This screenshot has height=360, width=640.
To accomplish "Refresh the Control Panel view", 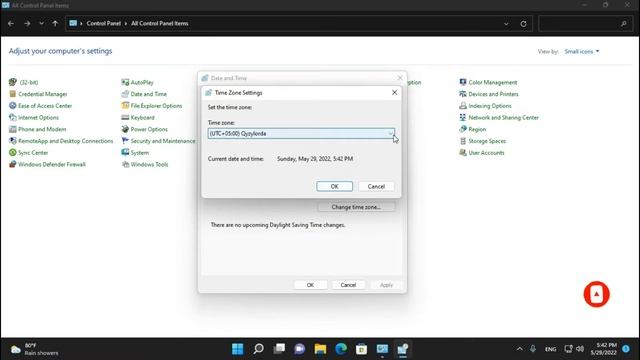I will 523,24.
